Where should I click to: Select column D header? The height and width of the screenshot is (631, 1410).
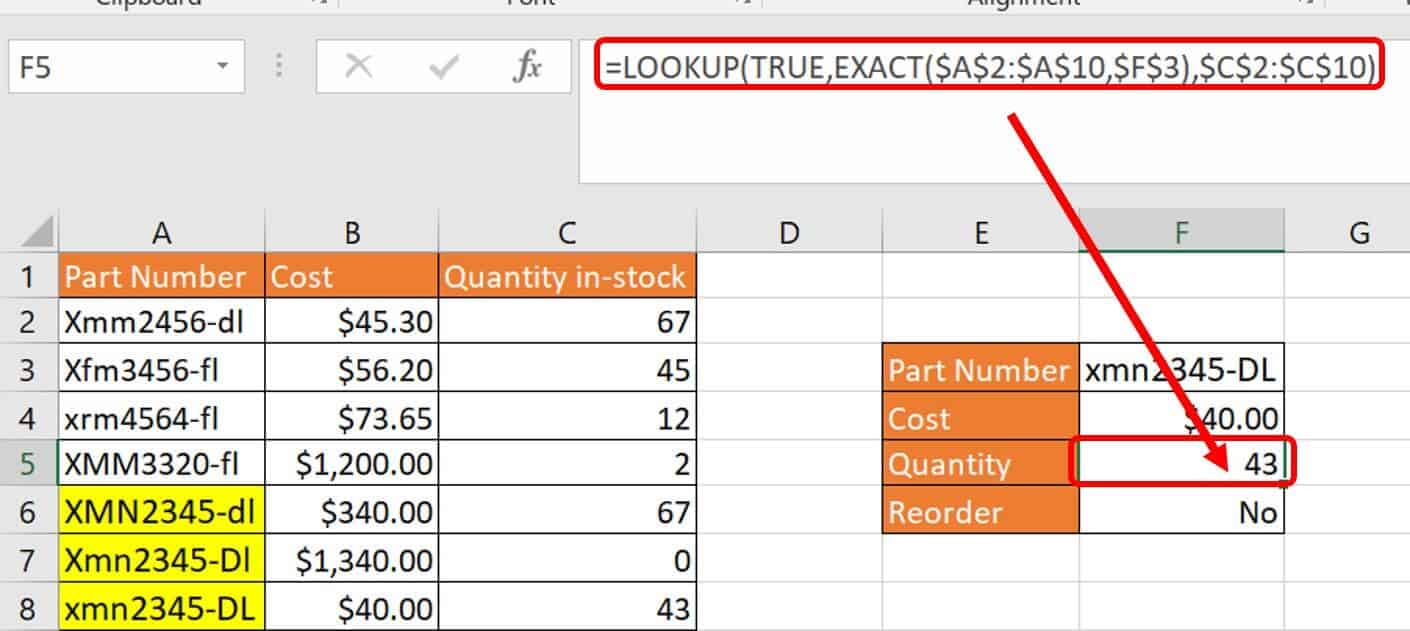(789, 233)
